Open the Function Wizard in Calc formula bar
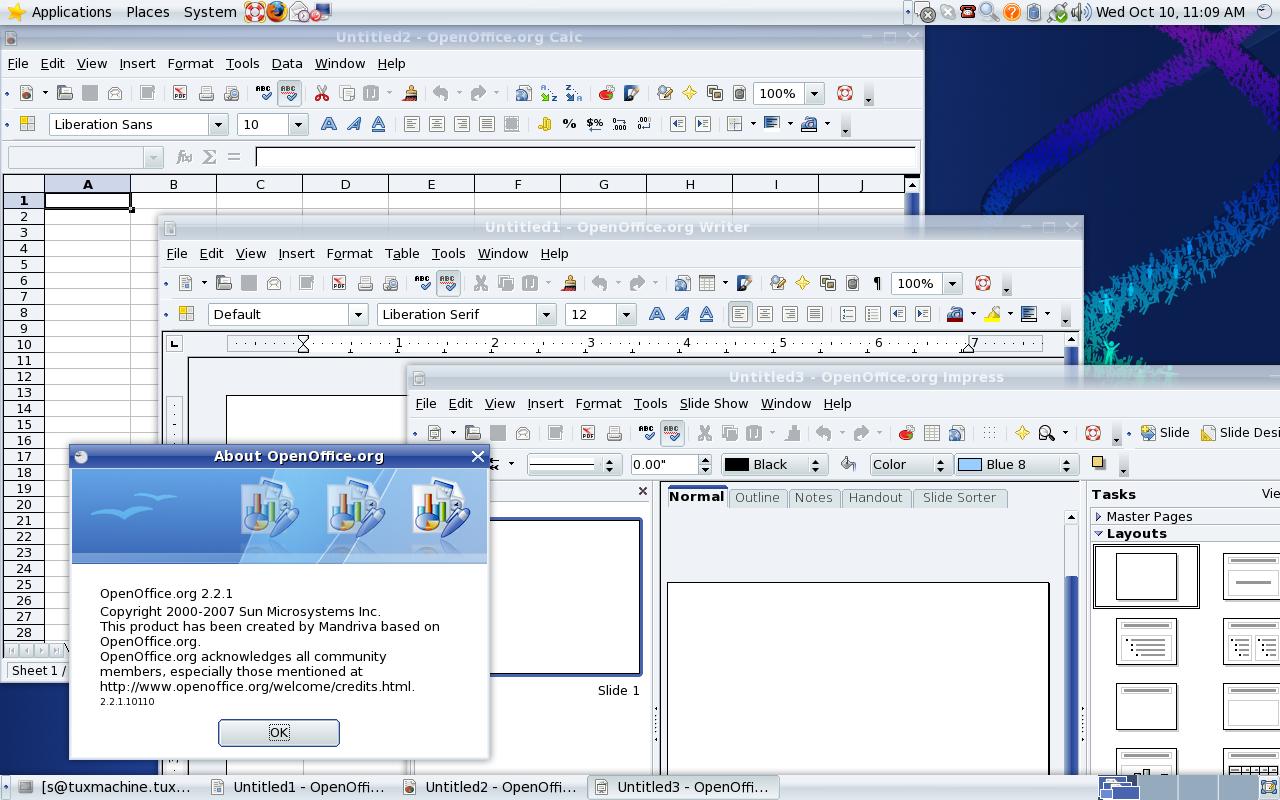The width and height of the screenshot is (1280, 800). (184, 157)
